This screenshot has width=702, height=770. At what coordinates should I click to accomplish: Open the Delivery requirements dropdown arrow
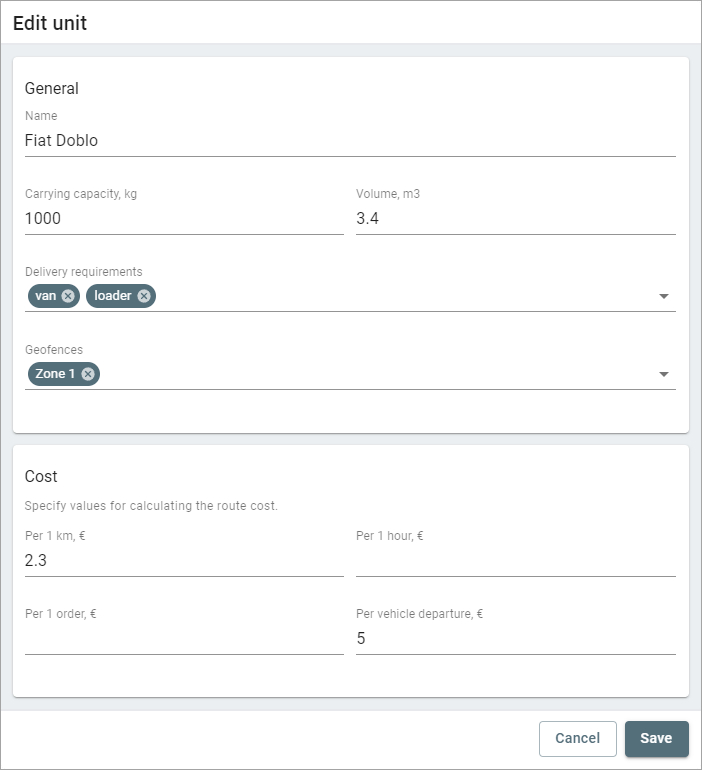coord(664,297)
